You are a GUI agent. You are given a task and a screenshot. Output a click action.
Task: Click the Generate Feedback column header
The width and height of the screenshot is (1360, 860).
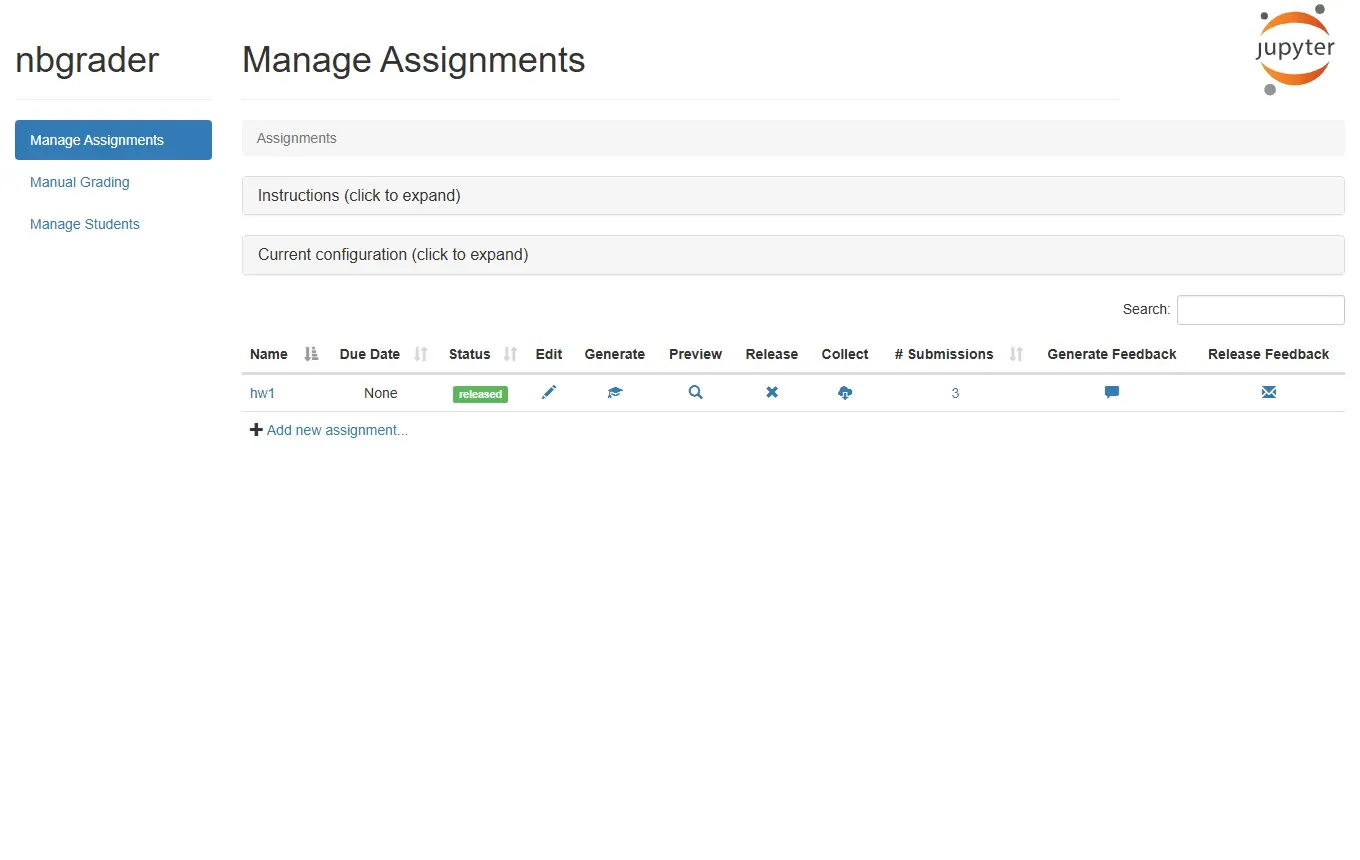click(x=1112, y=354)
